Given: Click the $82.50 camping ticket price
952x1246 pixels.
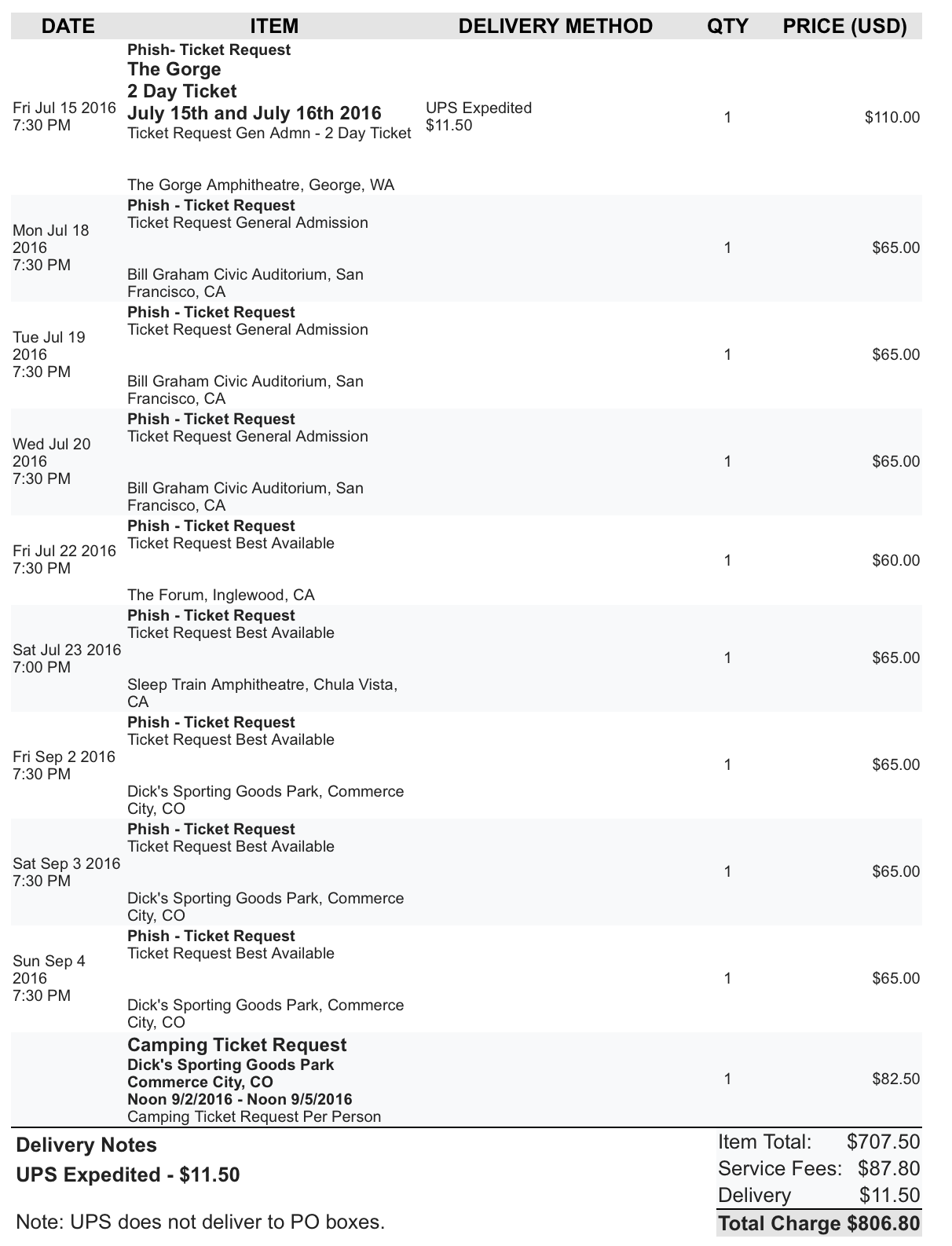Looking at the screenshot, I should click(x=895, y=1079).
